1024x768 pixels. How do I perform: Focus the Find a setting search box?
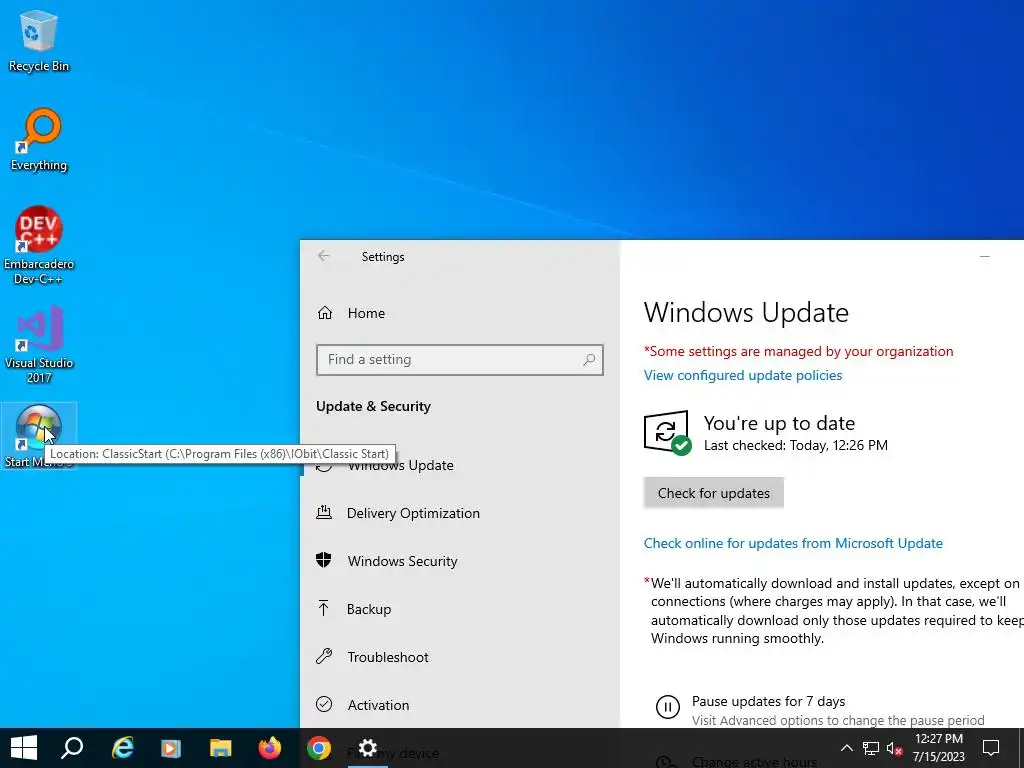pos(459,360)
